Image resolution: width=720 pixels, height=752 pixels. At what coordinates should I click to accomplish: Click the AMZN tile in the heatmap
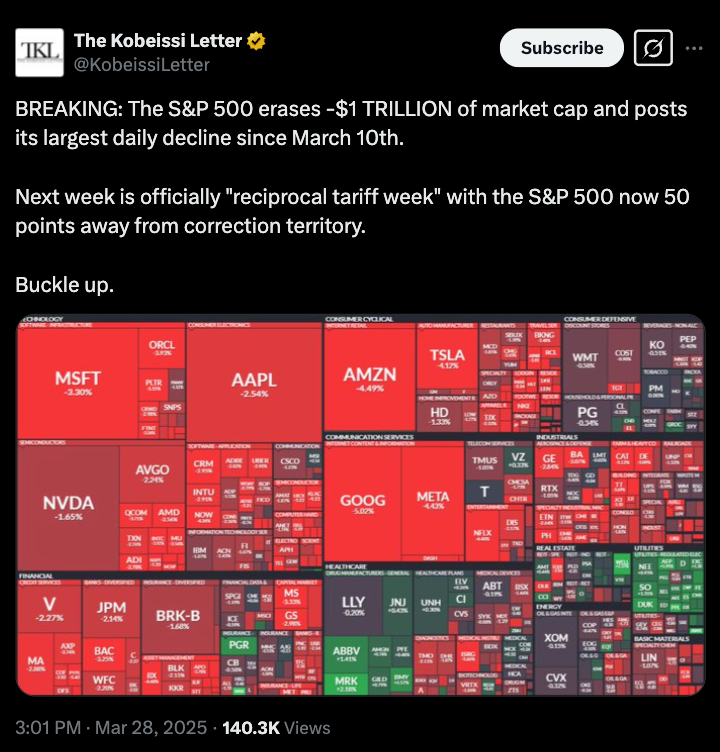(x=370, y=378)
